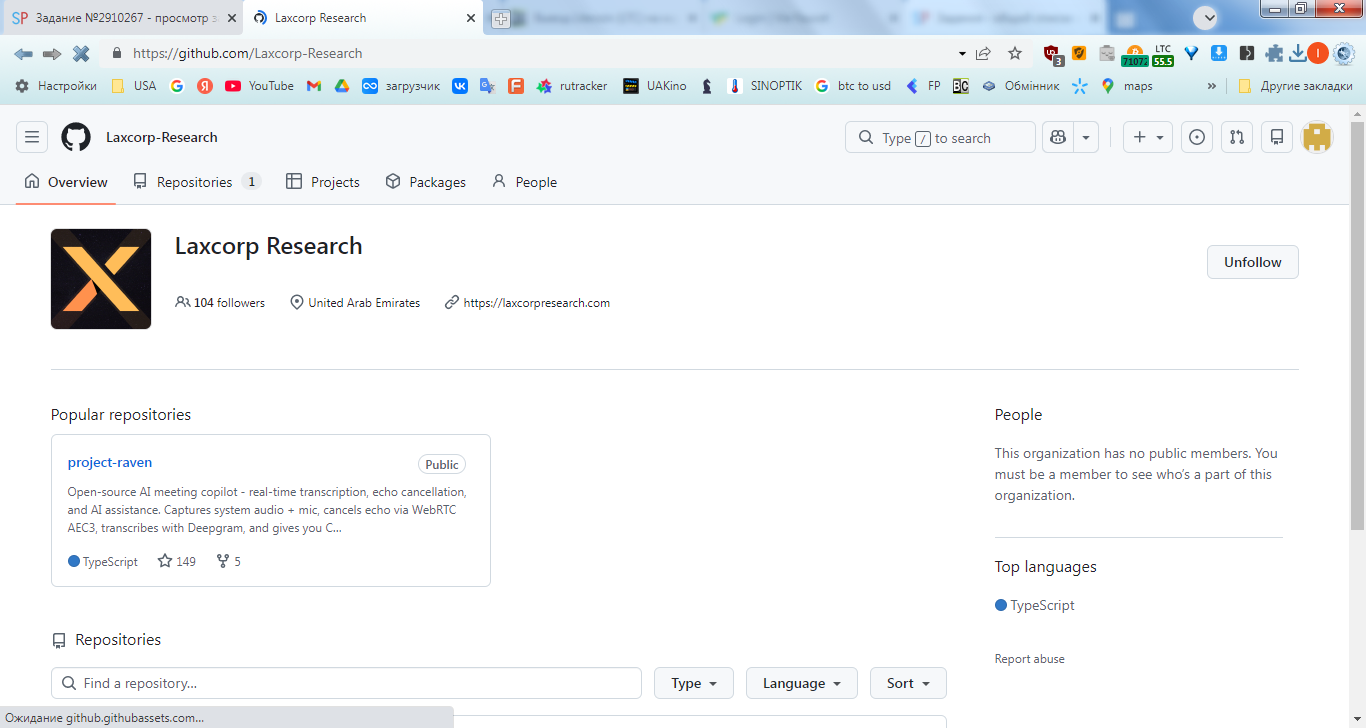Open the Create new plus dropdown
This screenshot has height=728, width=1366.
(x=1147, y=137)
